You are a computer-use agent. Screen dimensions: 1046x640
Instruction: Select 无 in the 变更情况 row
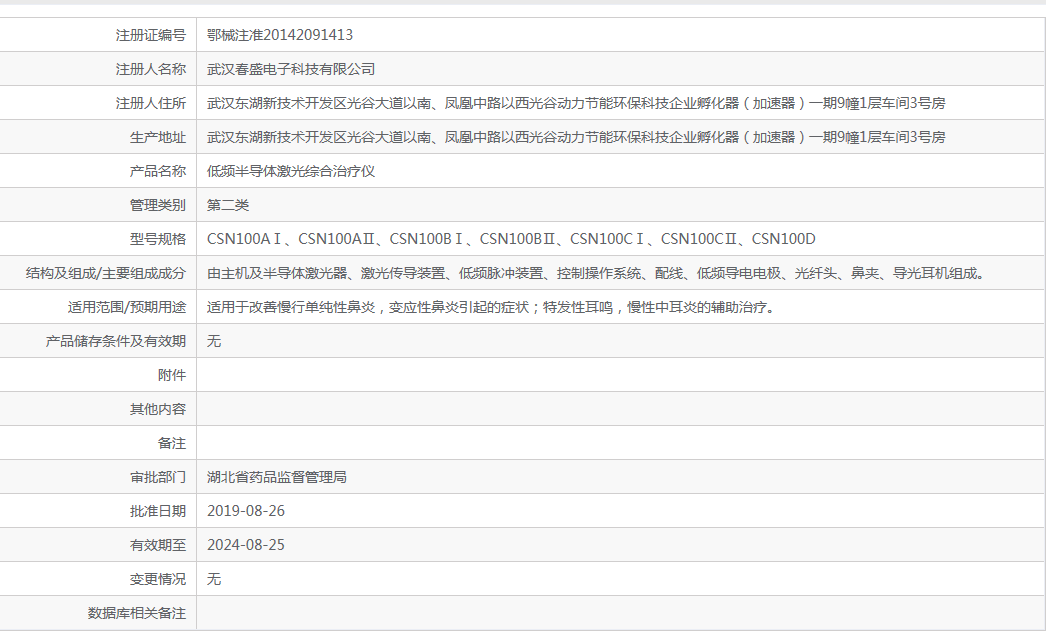tap(213, 580)
